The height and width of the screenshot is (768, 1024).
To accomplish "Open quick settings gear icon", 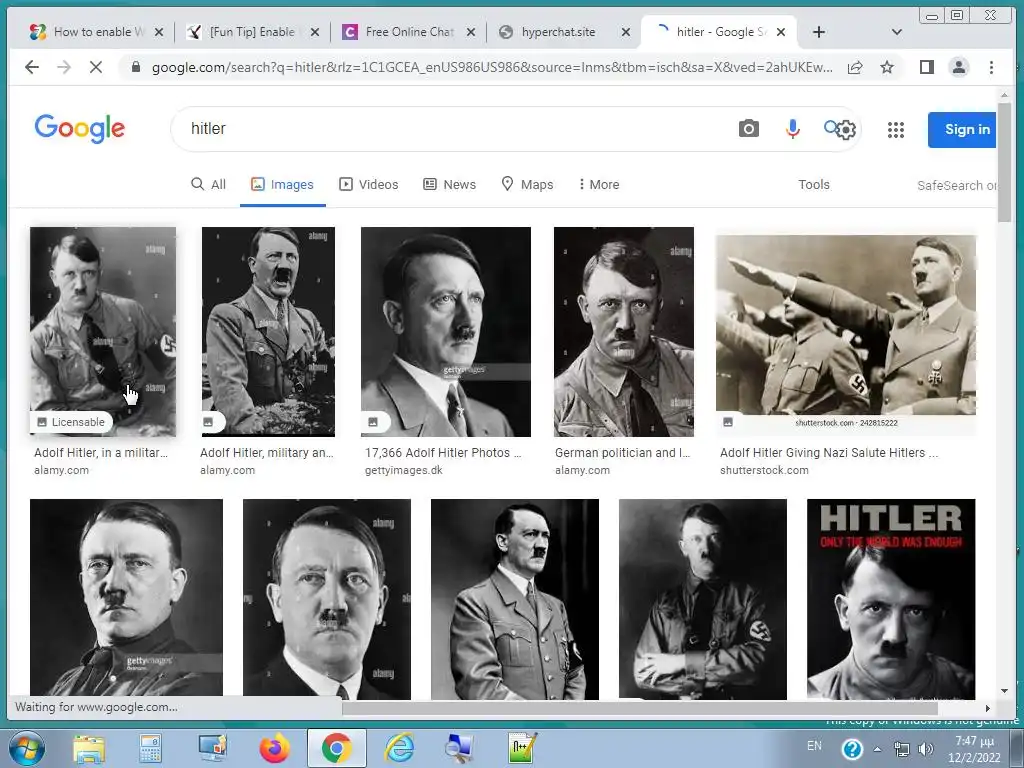I will pos(846,130).
